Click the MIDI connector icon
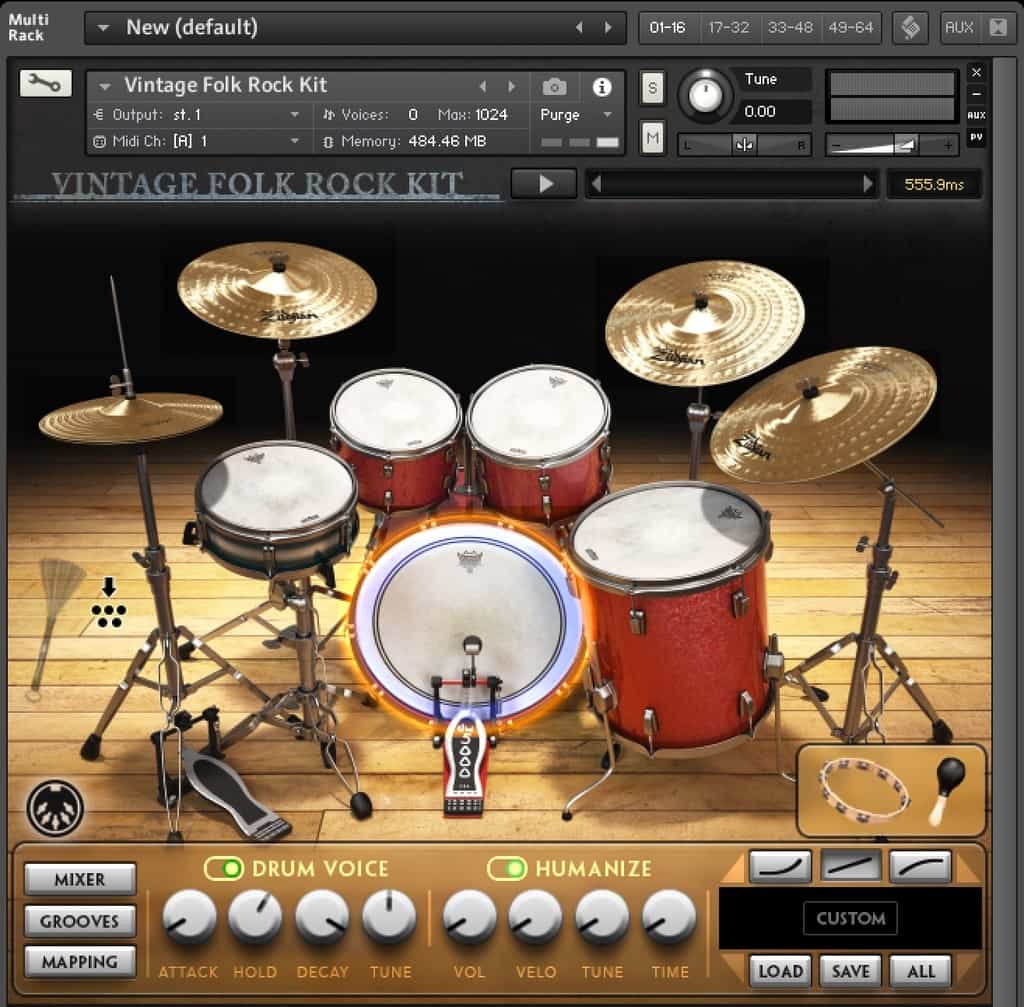1024x1007 pixels. click(x=55, y=808)
